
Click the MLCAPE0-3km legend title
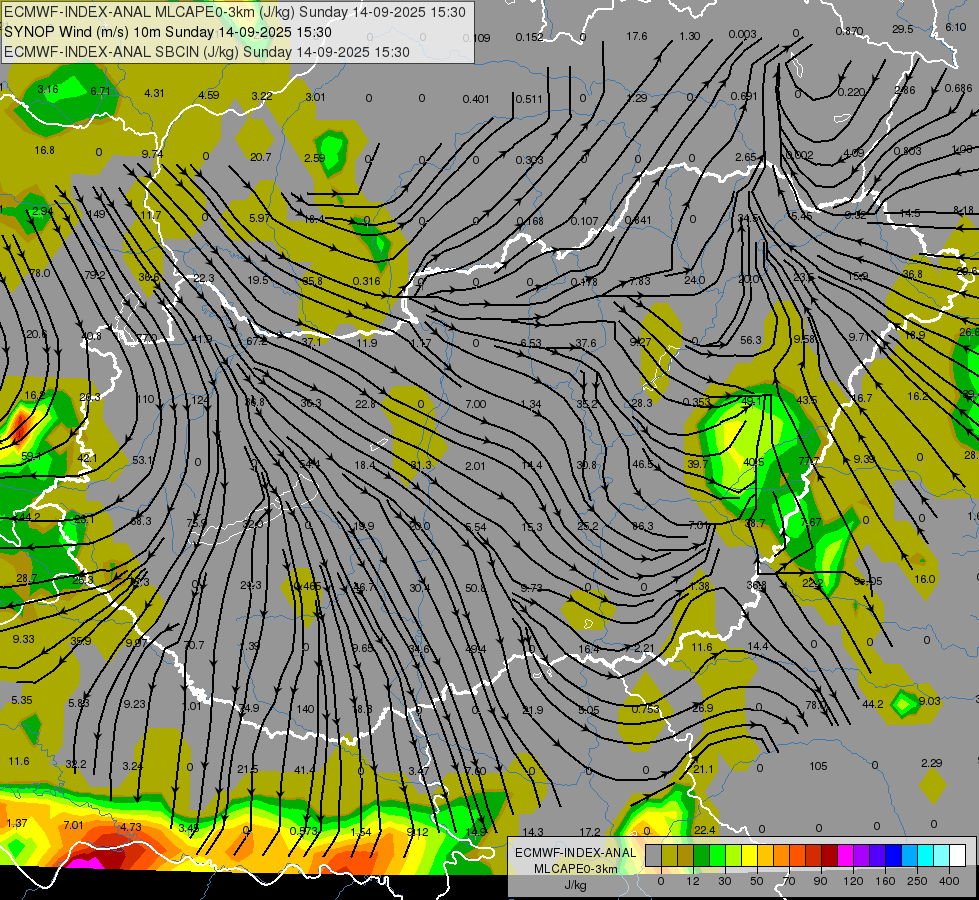point(575,869)
